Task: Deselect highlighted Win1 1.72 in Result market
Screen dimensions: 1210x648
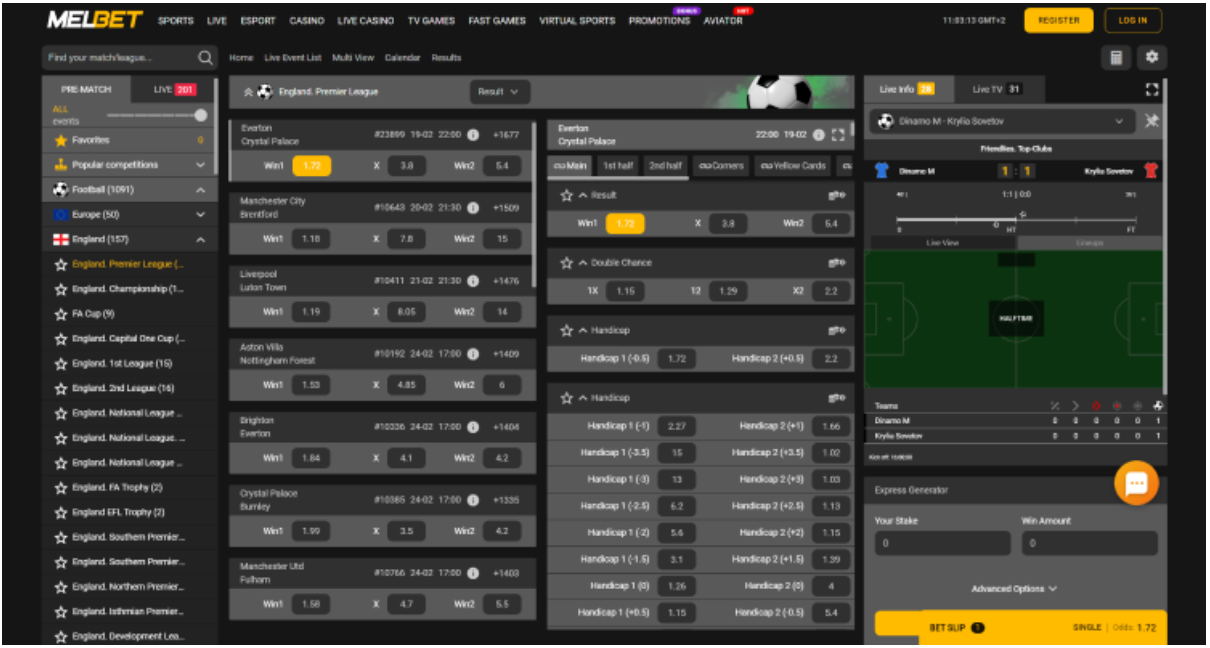Action: point(625,224)
